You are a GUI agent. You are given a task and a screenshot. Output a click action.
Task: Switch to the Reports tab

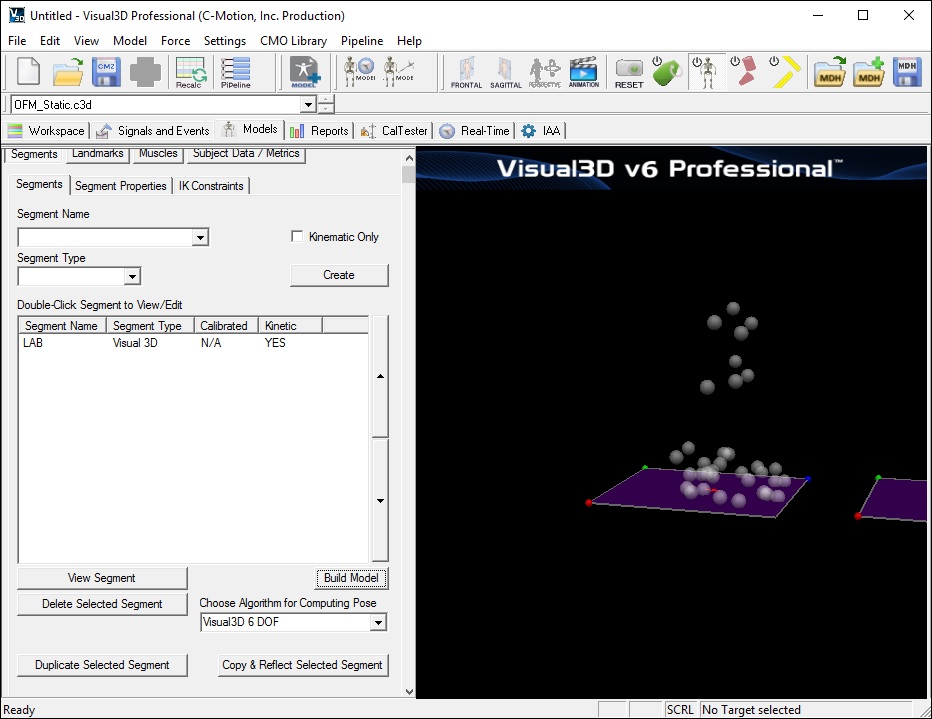click(x=320, y=131)
